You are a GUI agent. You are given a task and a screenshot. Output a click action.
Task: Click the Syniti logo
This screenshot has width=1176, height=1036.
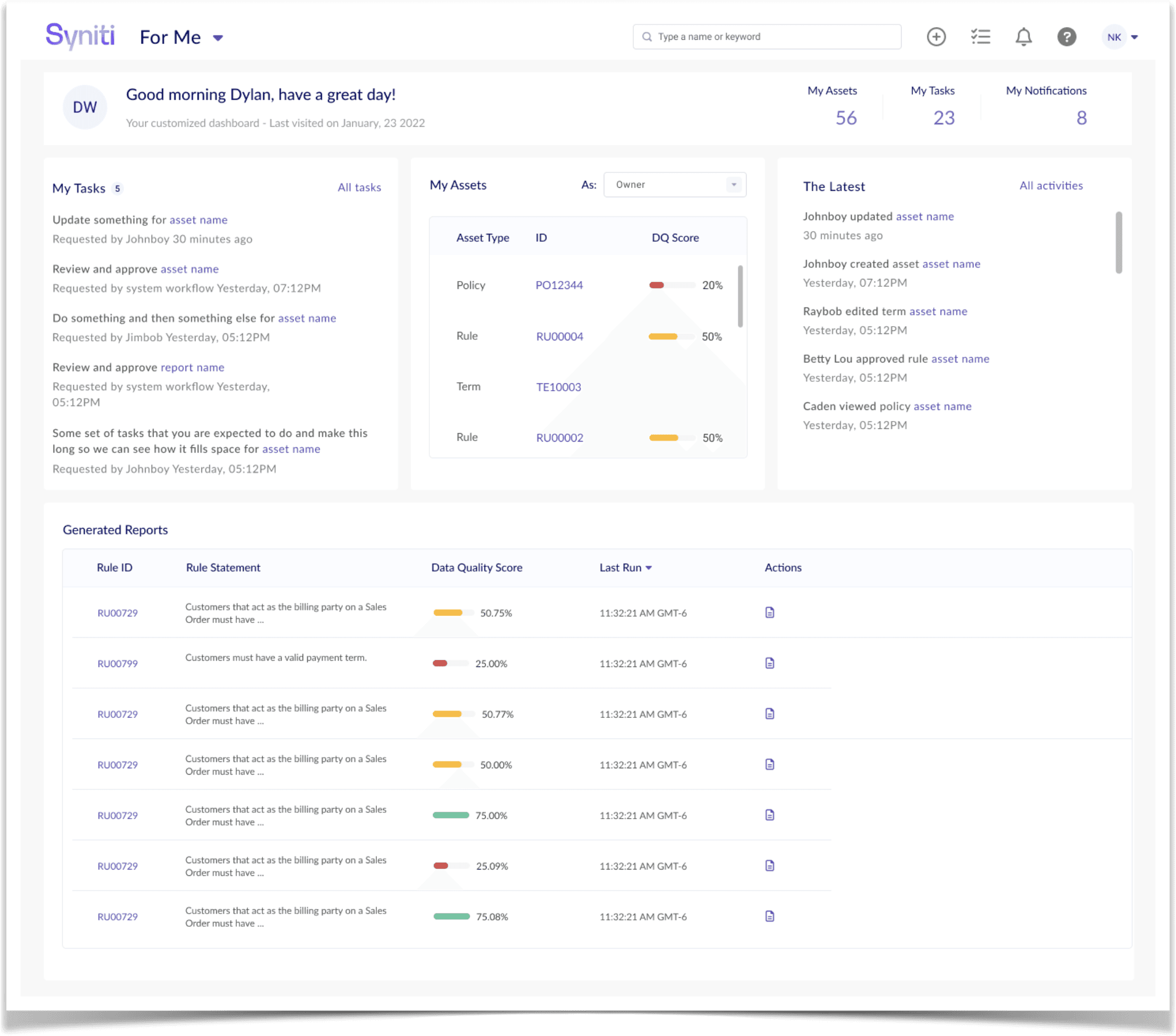coord(81,36)
